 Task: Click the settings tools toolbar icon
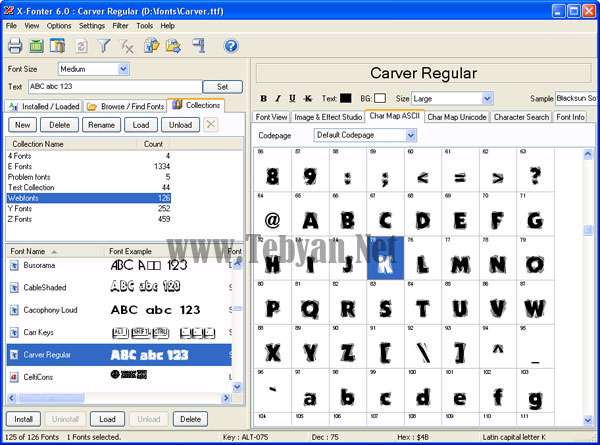(x=199, y=46)
